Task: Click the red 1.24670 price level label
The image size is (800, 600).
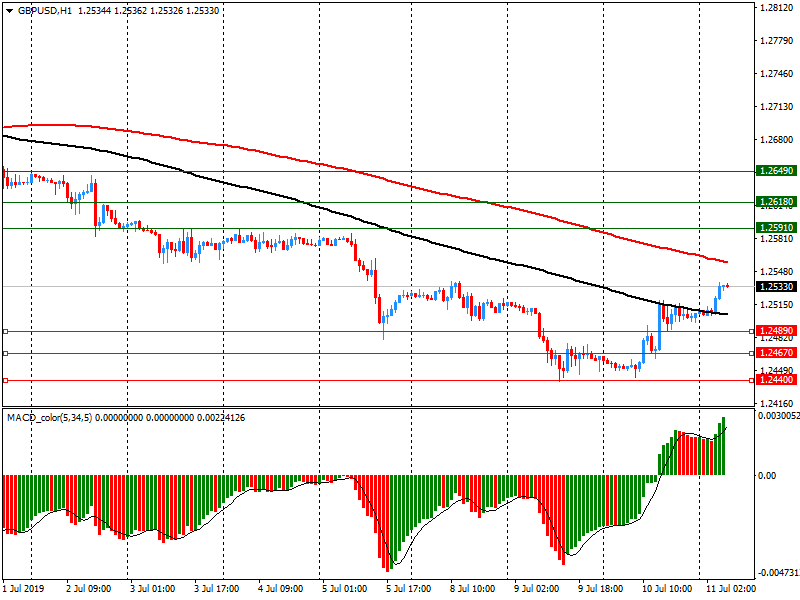Action: click(777, 353)
